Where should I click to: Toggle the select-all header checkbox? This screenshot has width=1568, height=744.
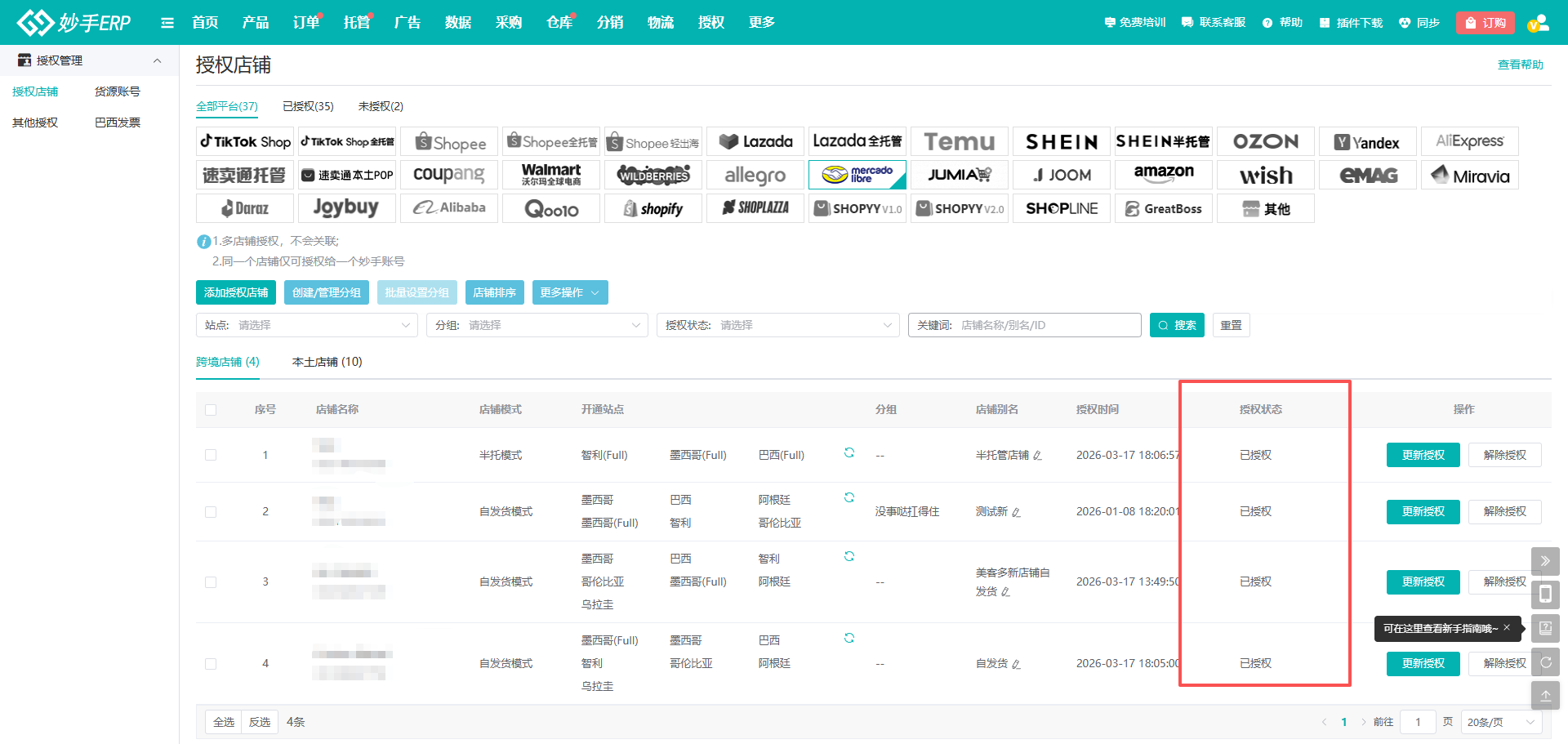tap(211, 410)
